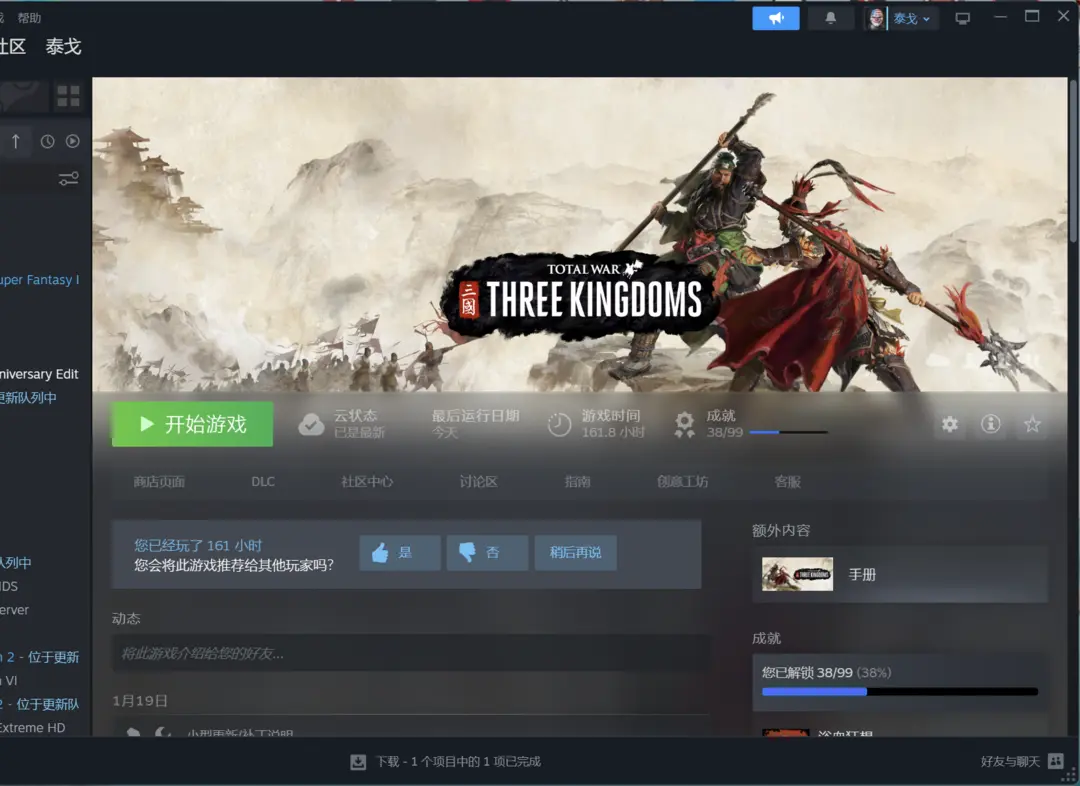Choose 否 to not recommend the game
Viewport: 1080px width, 786px height.
487,552
